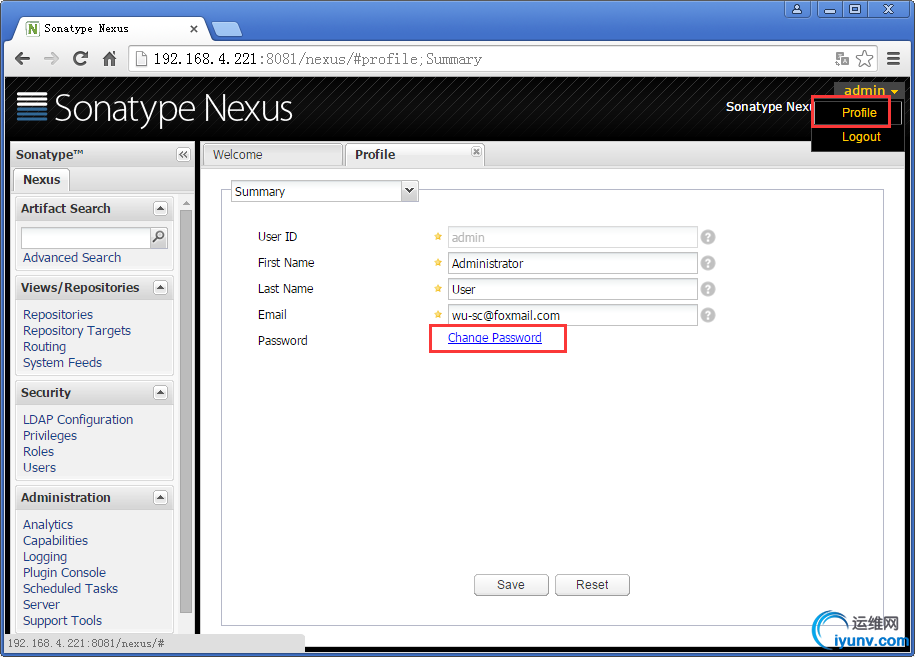915x657 pixels.
Task: Open Capabilities link
Action: (x=55, y=540)
